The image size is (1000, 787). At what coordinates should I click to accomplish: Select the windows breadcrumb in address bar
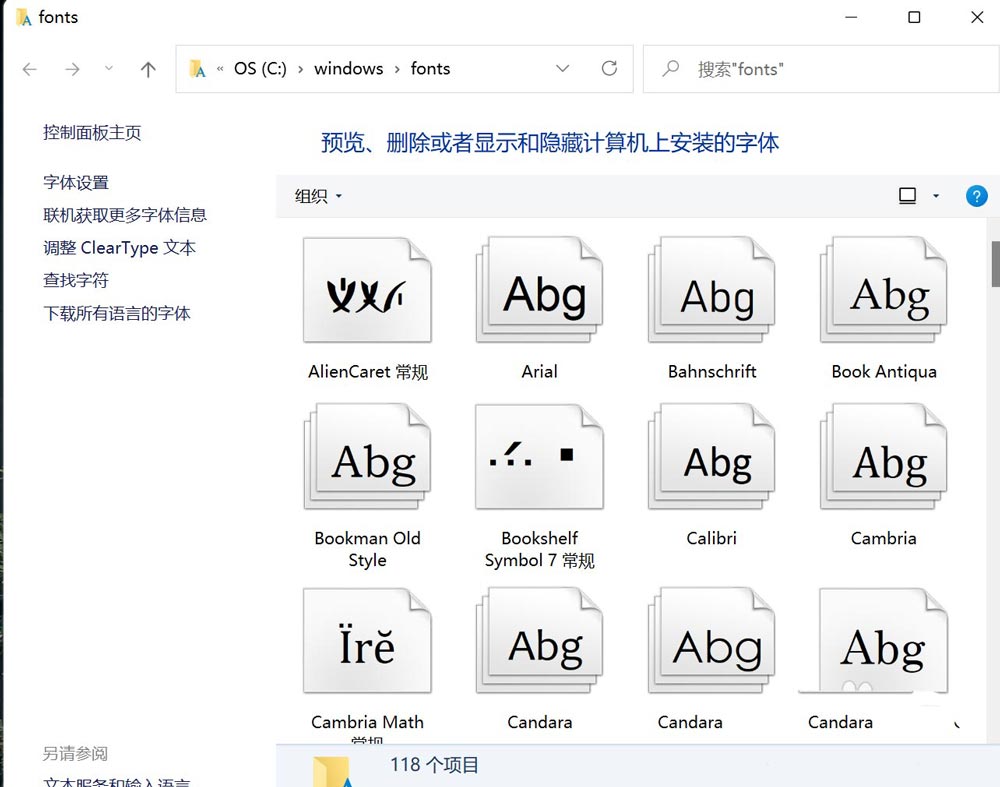pyautogui.click(x=348, y=68)
